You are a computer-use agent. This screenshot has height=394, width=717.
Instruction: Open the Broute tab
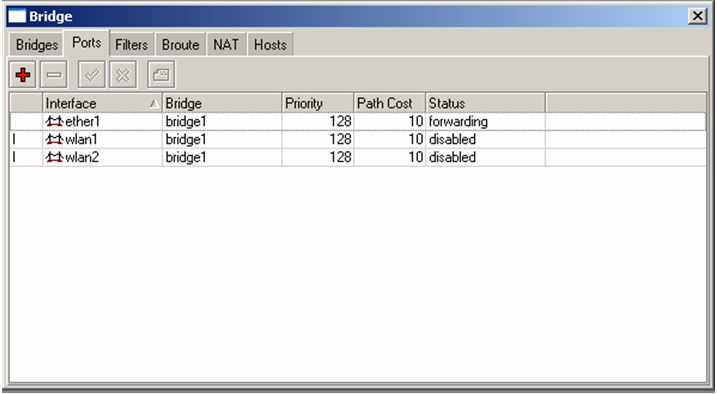coord(180,45)
